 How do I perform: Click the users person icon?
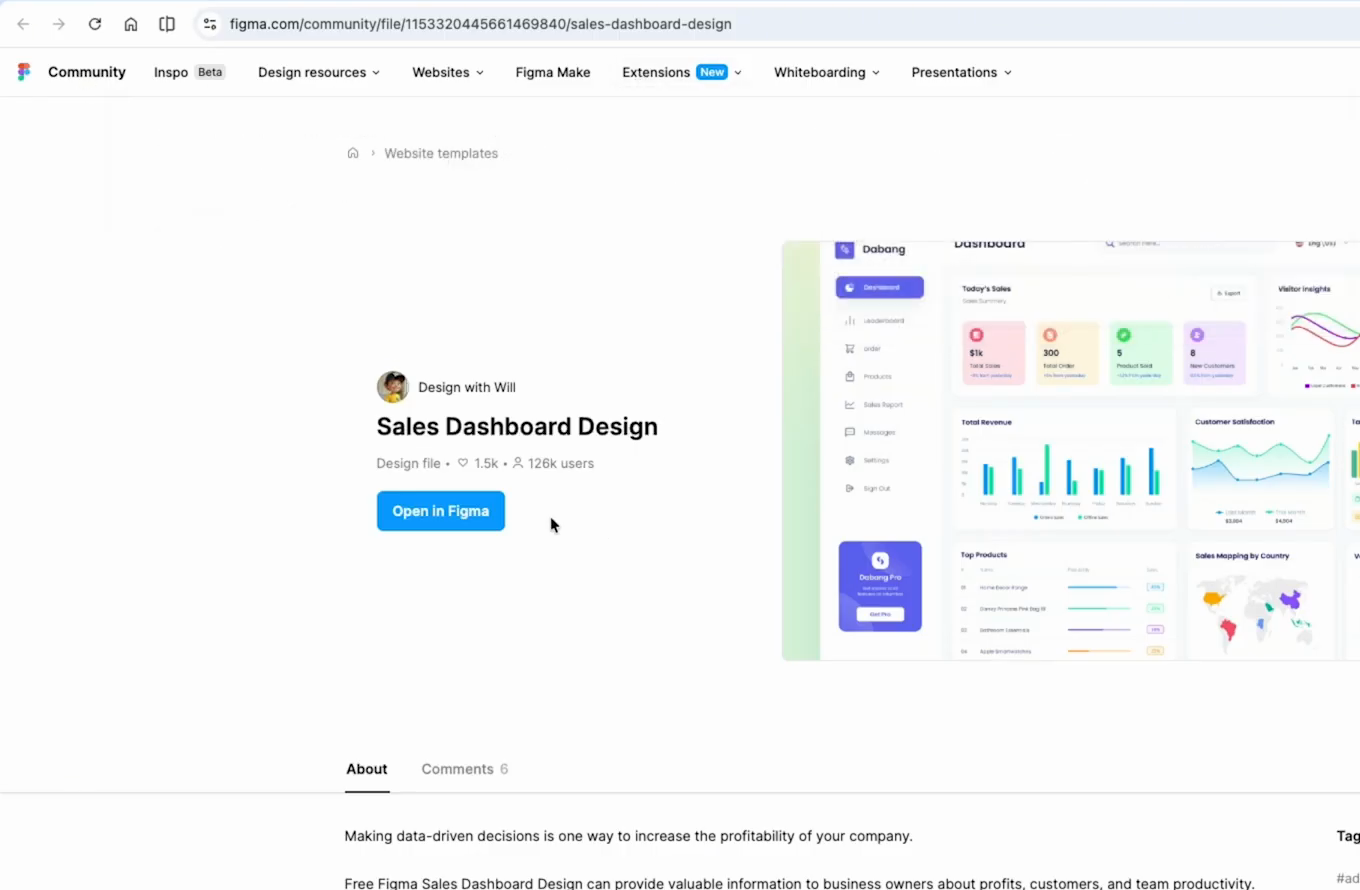pyautogui.click(x=518, y=463)
